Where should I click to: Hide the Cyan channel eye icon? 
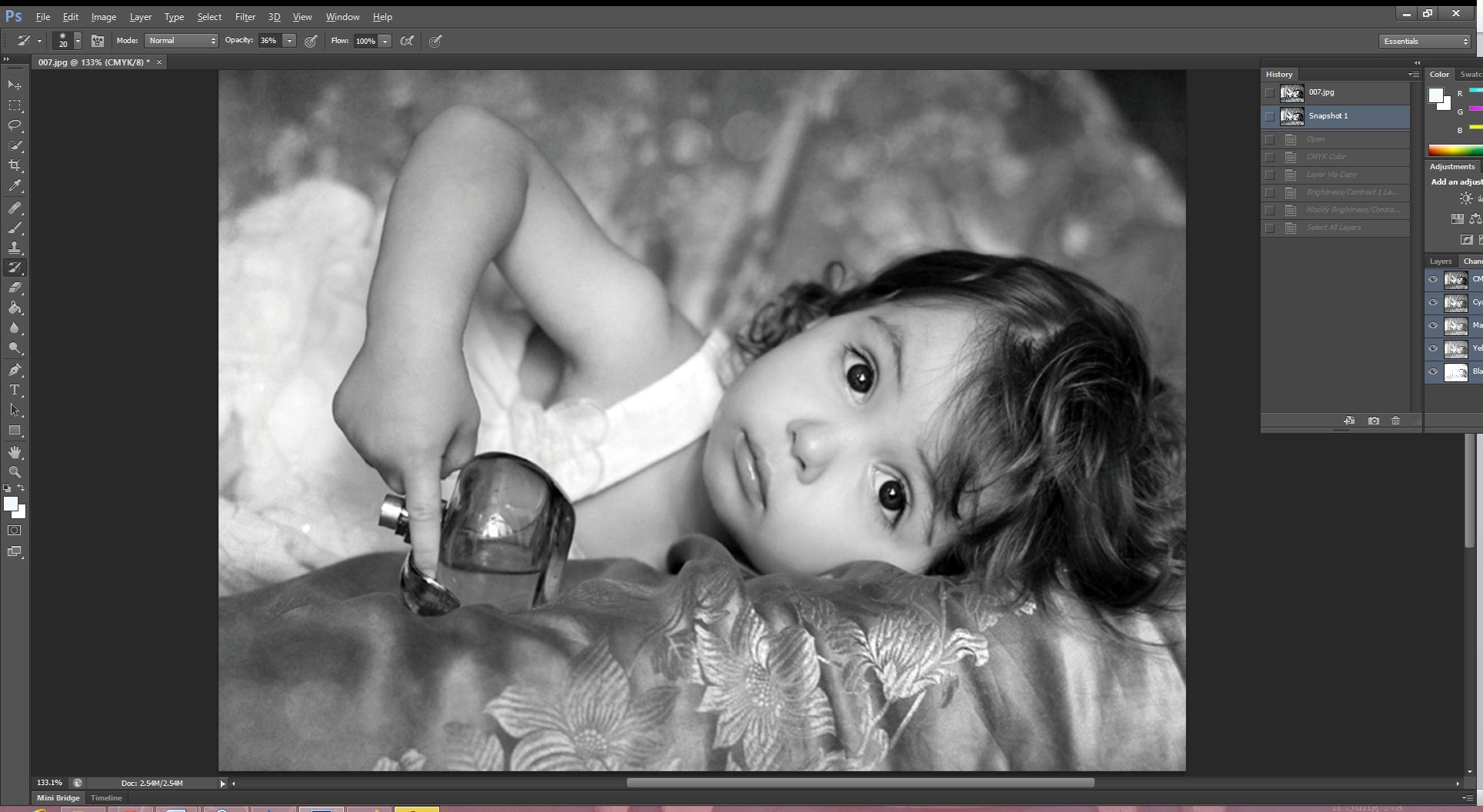tap(1433, 303)
